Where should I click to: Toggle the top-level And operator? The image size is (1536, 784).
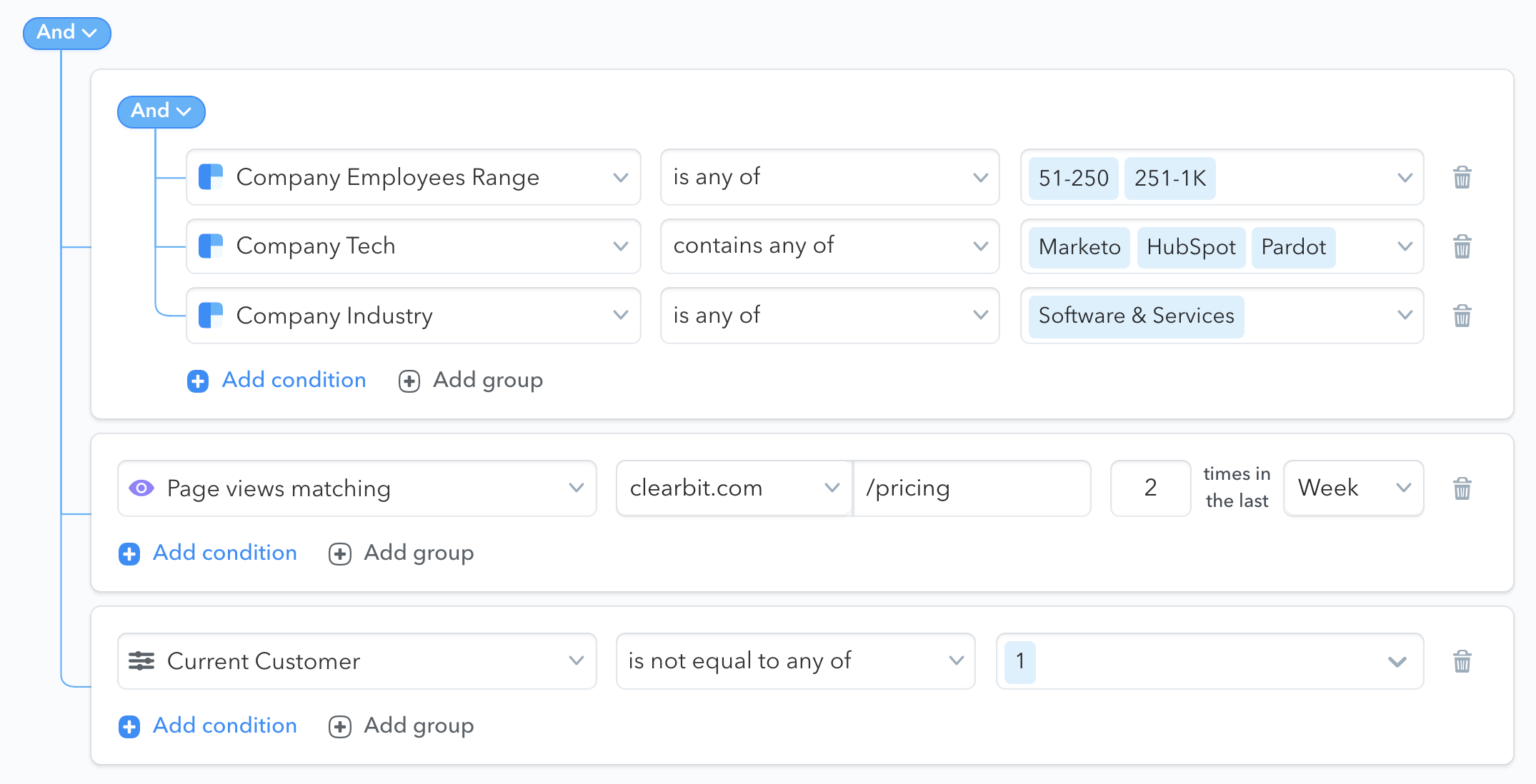(66, 33)
